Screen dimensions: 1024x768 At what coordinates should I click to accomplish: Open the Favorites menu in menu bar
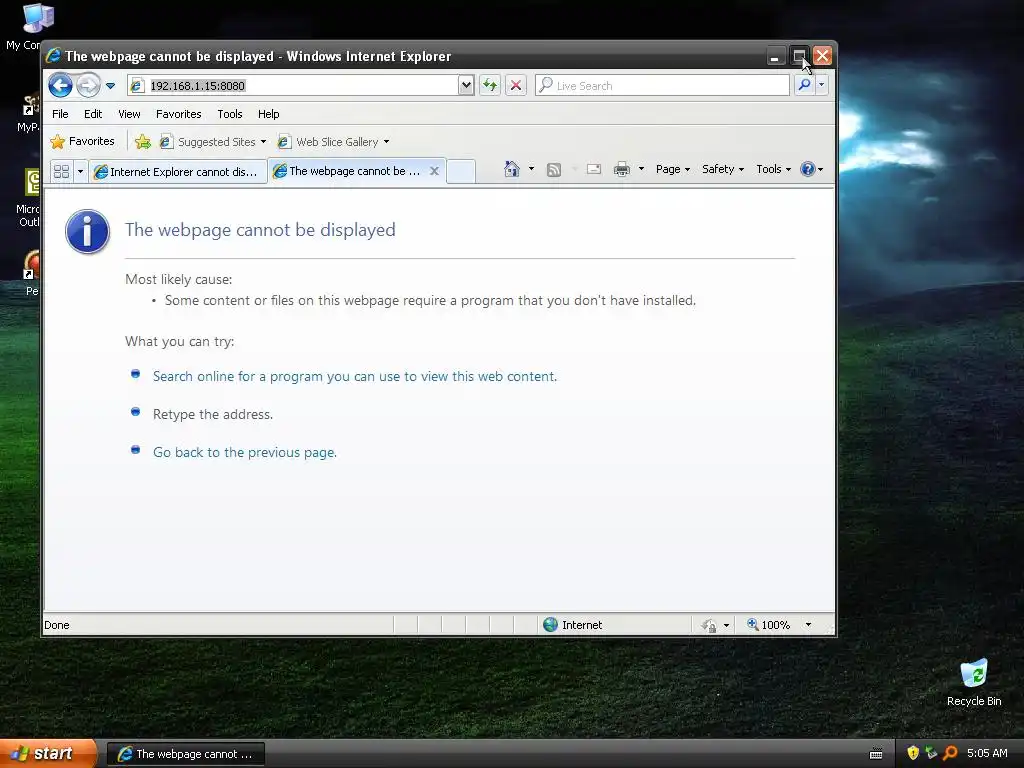pos(178,114)
